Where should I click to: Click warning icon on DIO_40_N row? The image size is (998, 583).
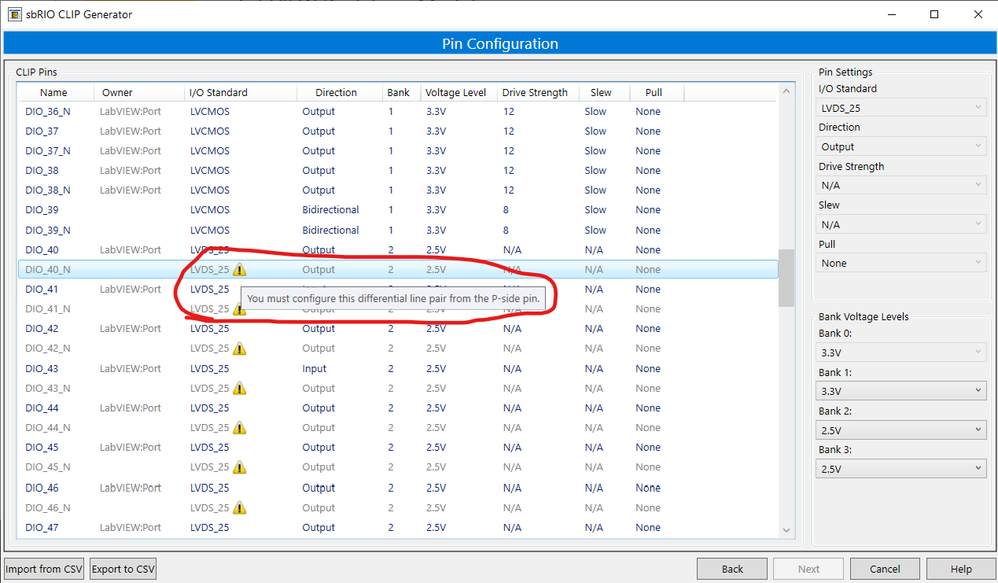click(239, 270)
